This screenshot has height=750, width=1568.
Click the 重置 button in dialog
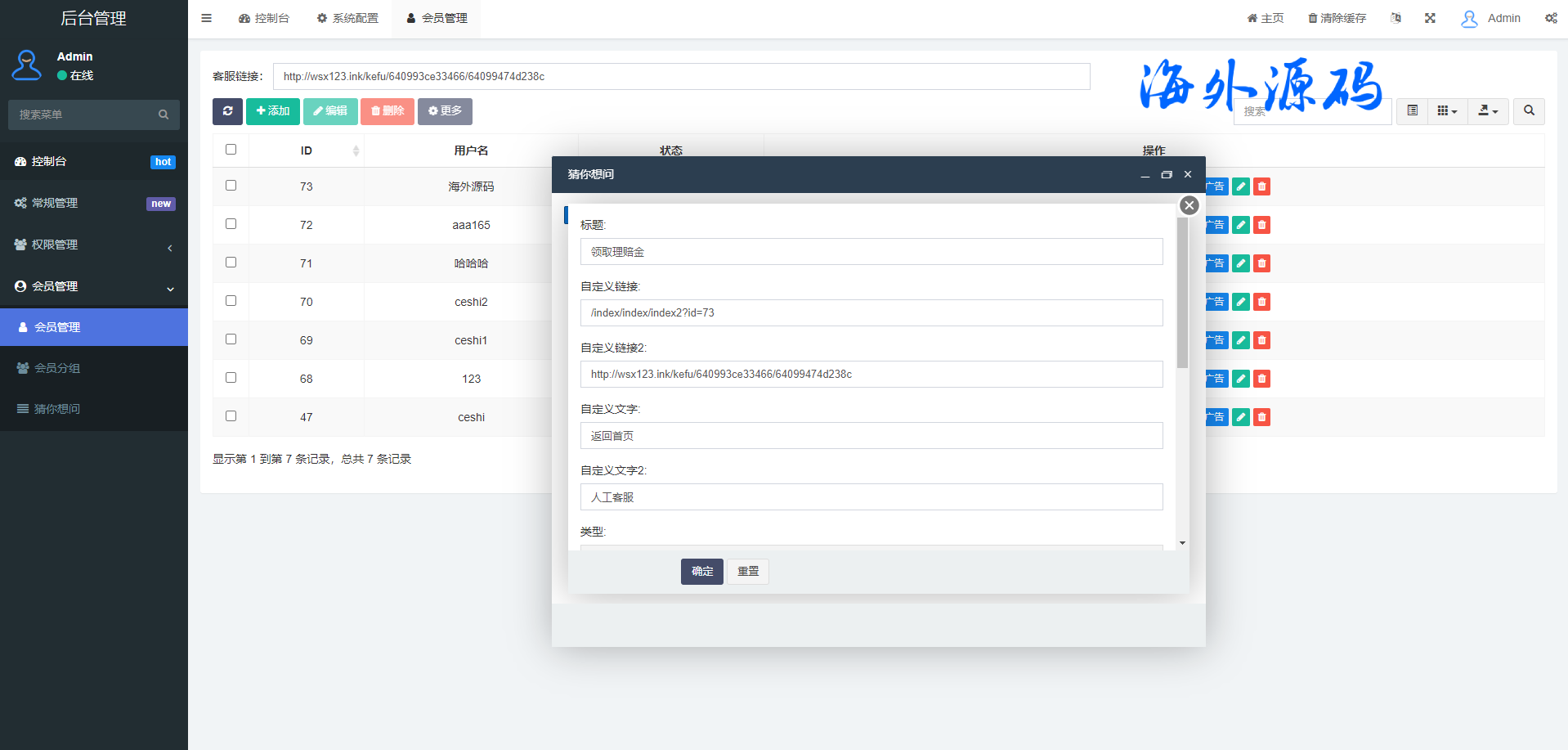pyautogui.click(x=748, y=571)
